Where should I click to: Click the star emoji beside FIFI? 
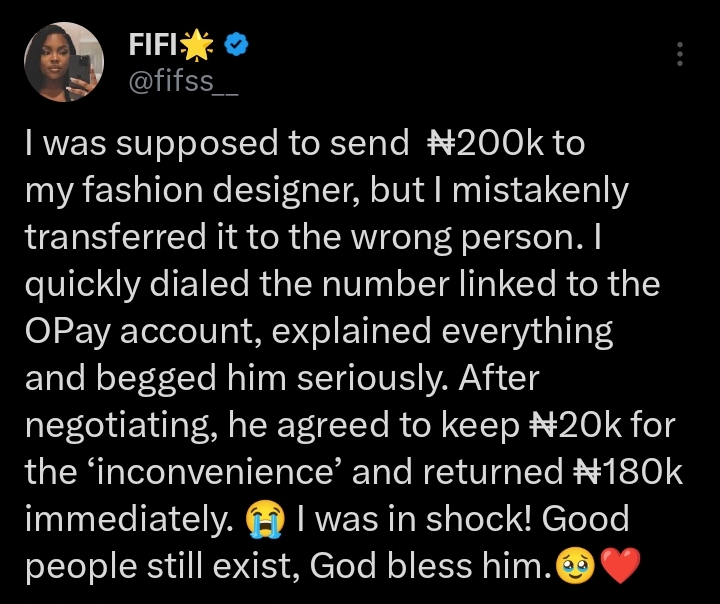tap(197, 45)
